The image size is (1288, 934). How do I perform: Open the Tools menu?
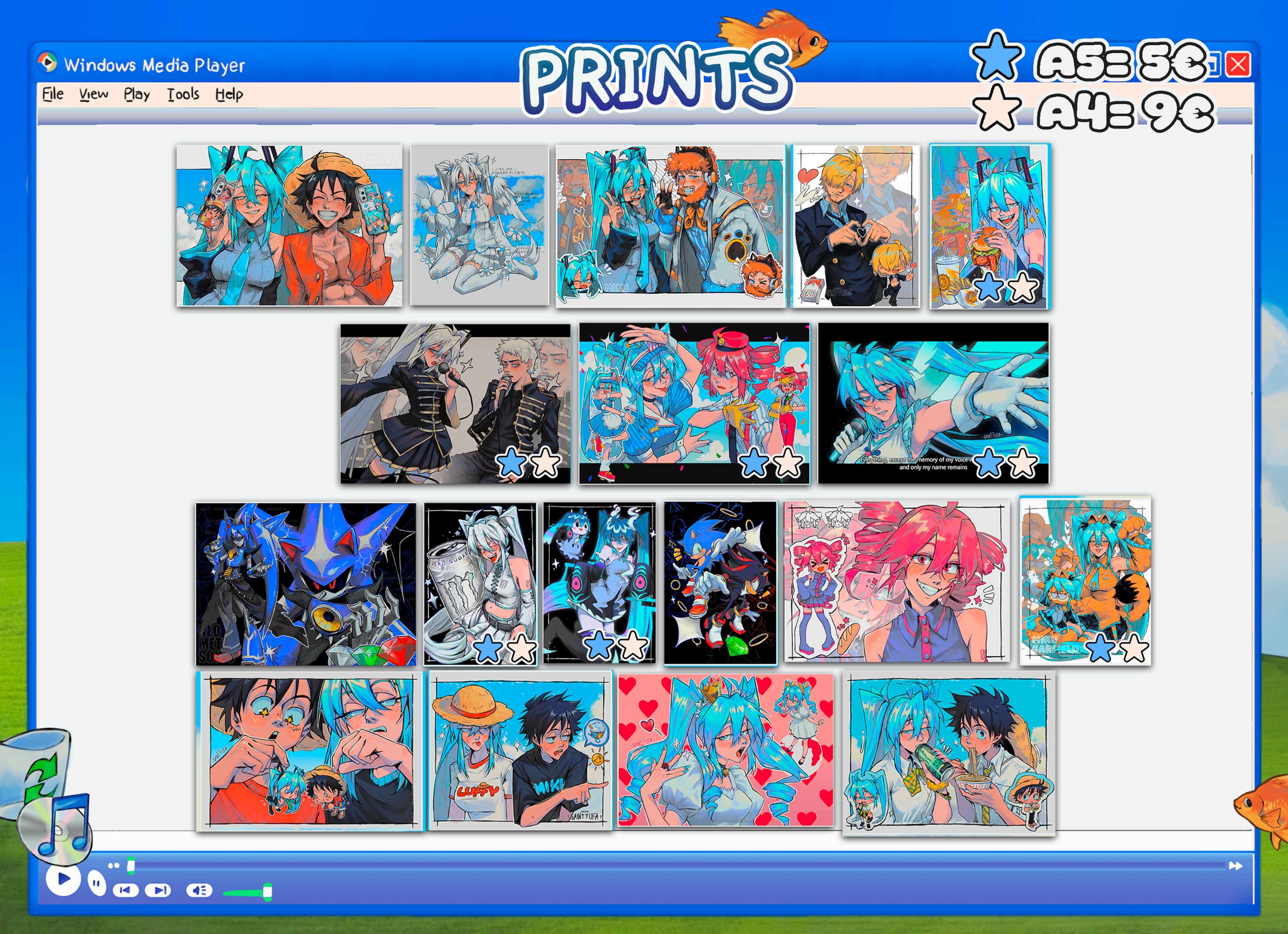pyautogui.click(x=183, y=94)
